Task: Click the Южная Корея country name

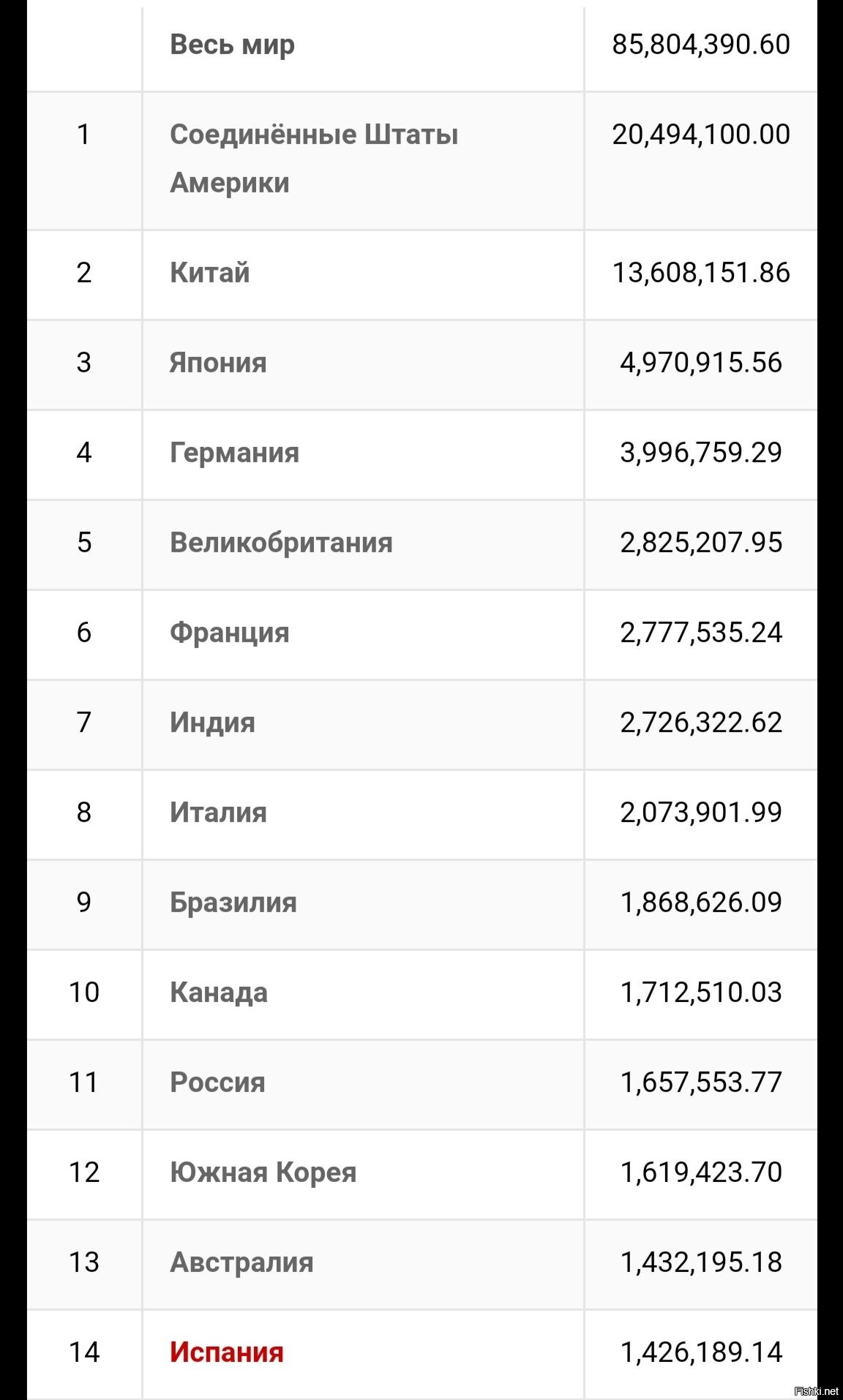Action: click(x=263, y=1173)
